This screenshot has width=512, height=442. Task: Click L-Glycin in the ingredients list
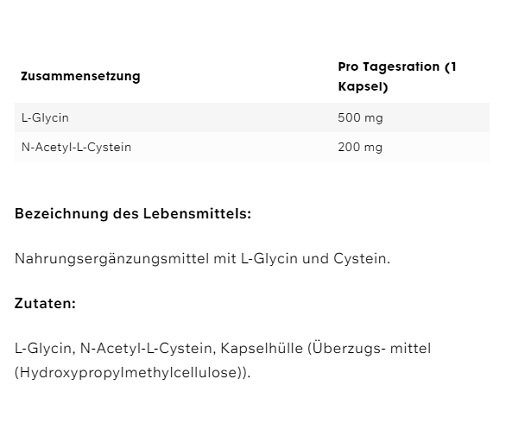pyautogui.click(x=45, y=348)
